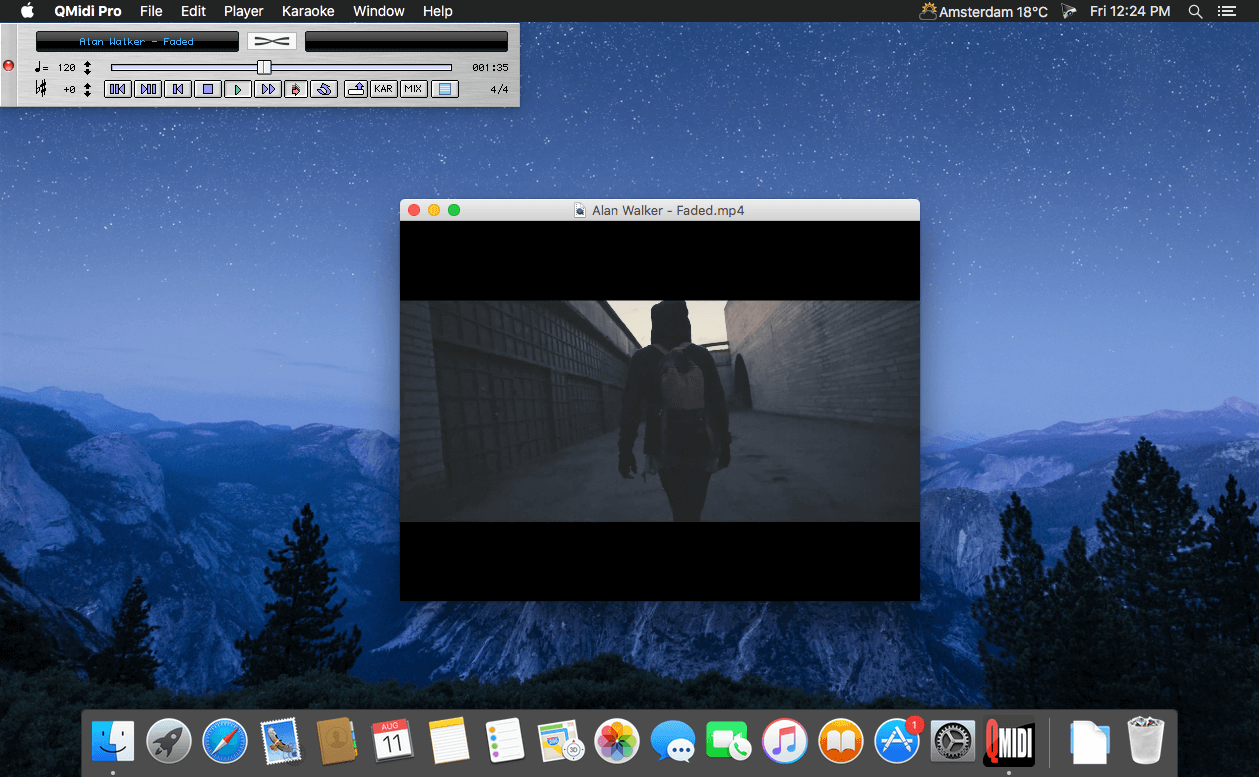Click the 4/4 time signature readout
The width and height of the screenshot is (1259, 777).
click(x=499, y=90)
